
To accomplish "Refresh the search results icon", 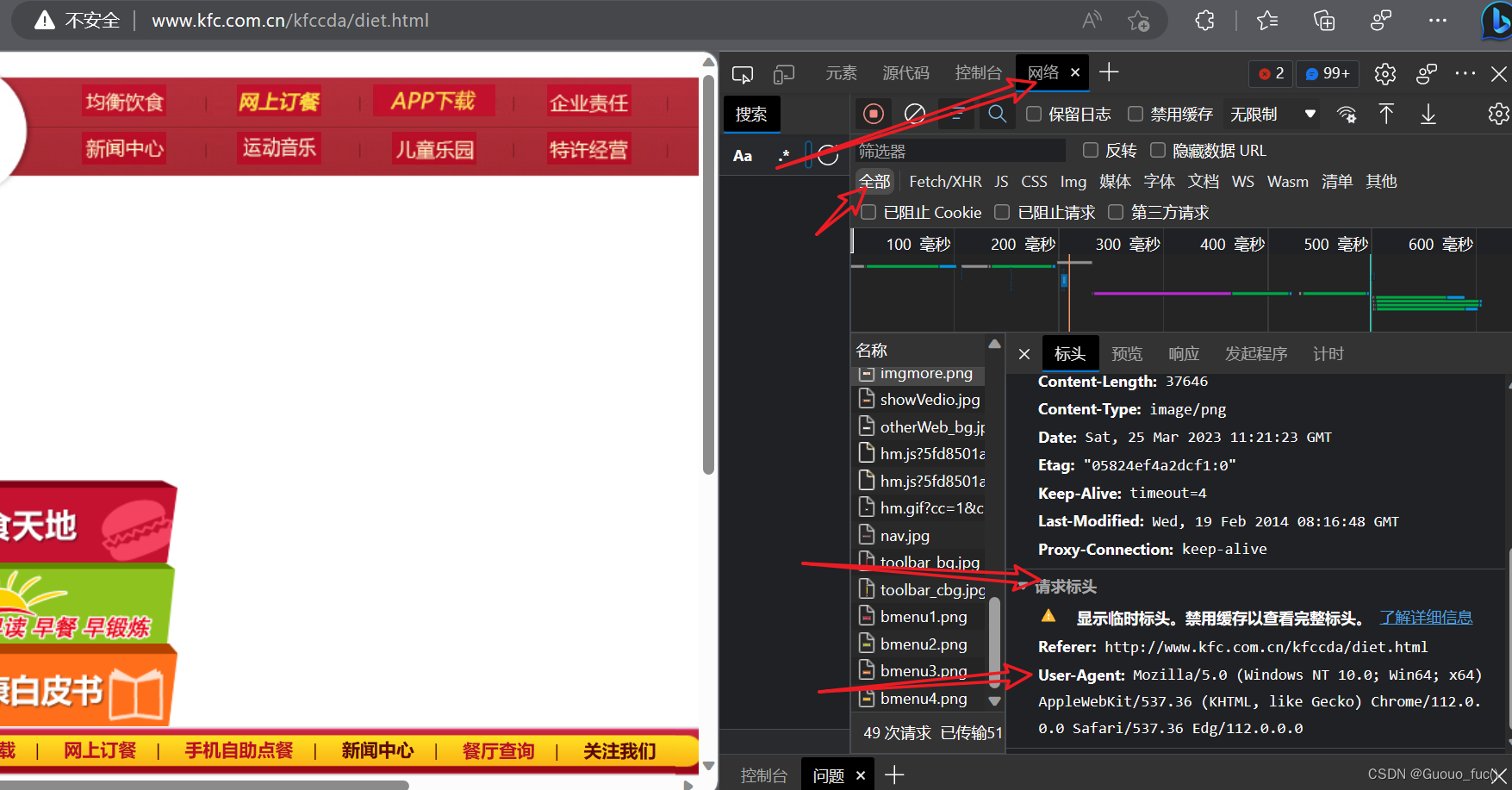I will 828,155.
